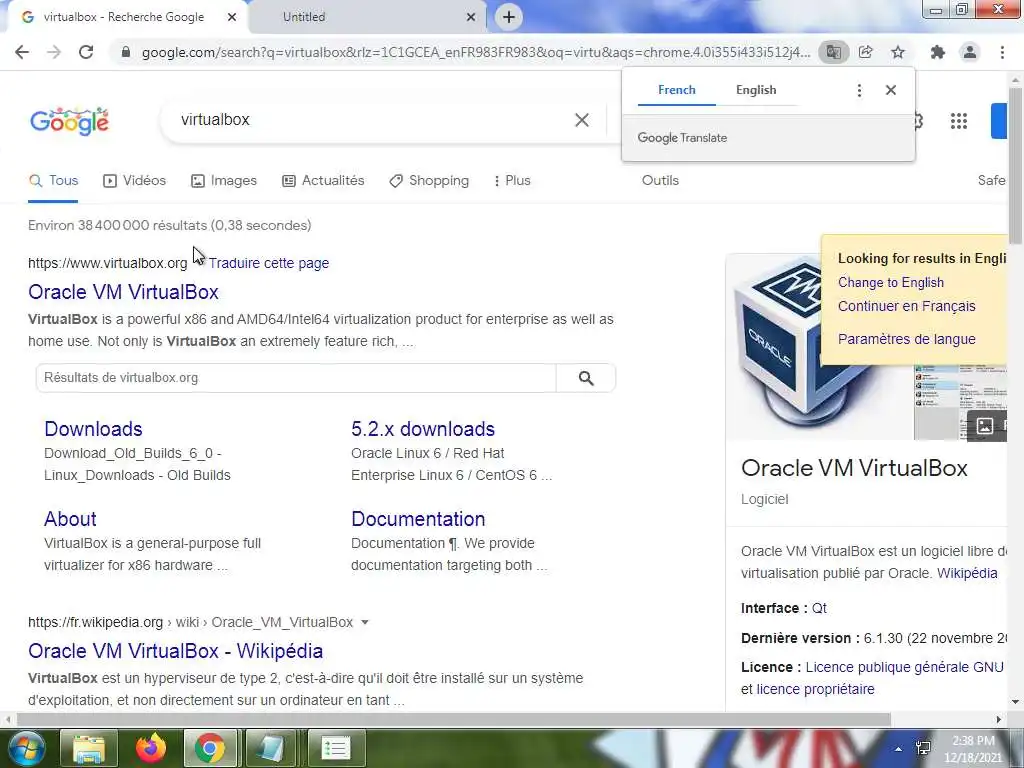Click the Qt interface link

coord(819,609)
